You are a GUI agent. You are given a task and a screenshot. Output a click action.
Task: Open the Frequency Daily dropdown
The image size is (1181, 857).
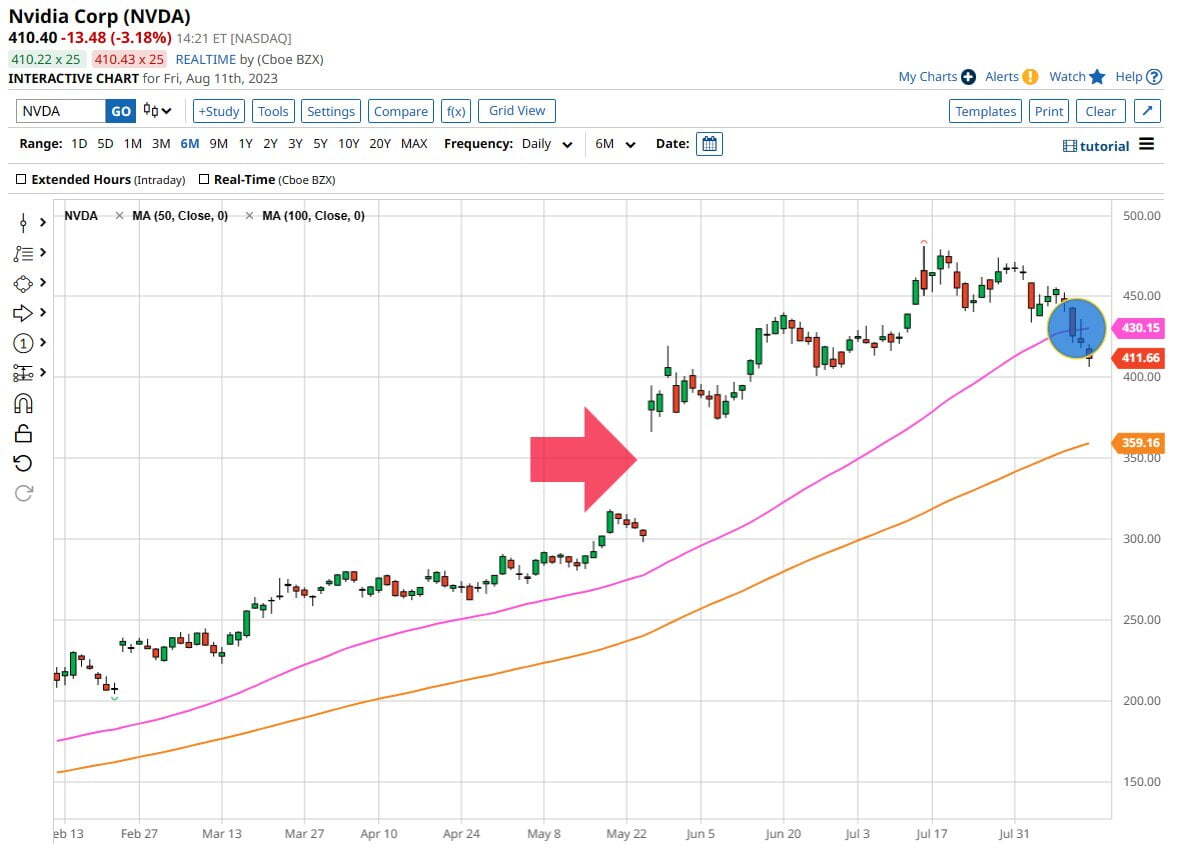[547, 144]
